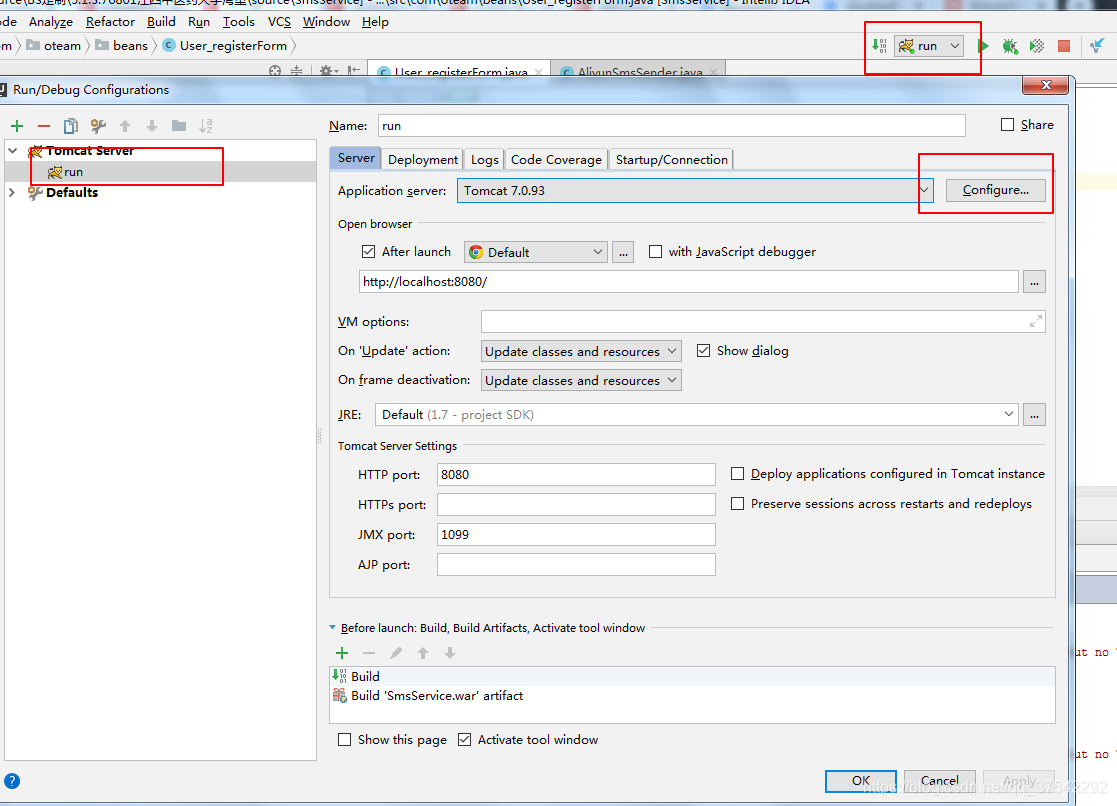Select the 'run' configuration in tree
The image size is (1117, 806).
pos(160,172)
